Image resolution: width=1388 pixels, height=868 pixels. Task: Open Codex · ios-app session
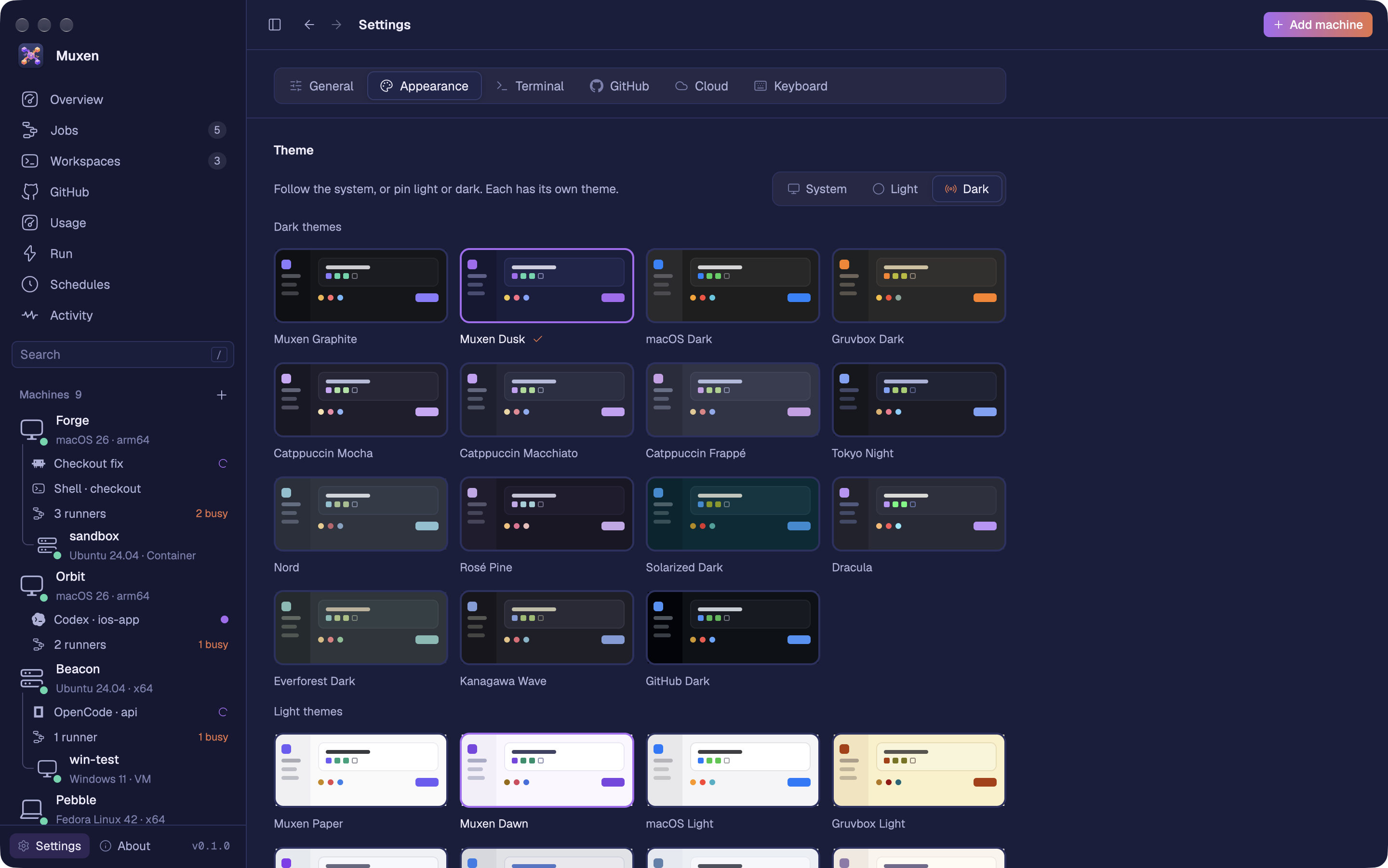click(129, 619)
